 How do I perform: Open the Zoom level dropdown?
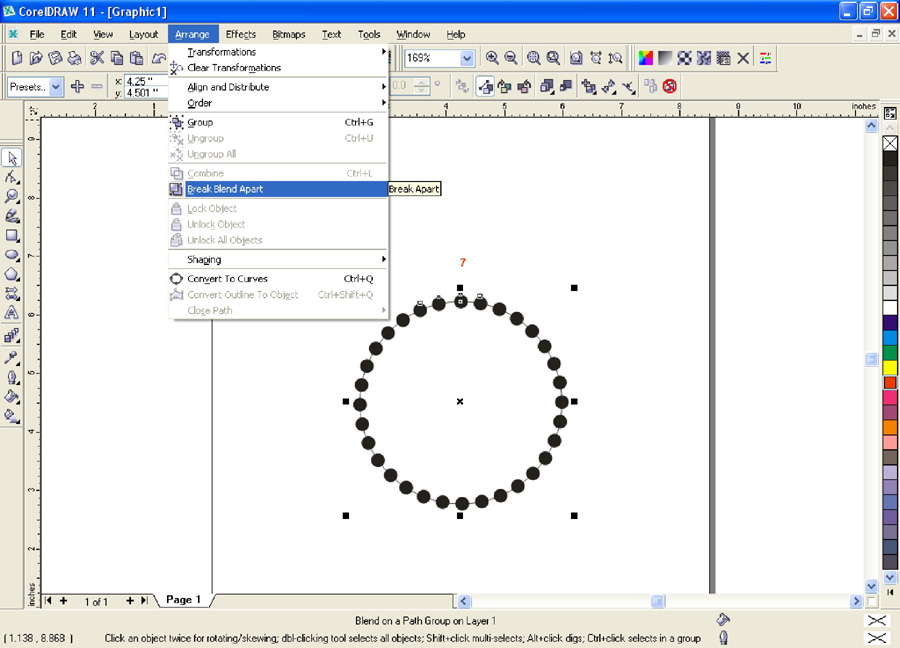pos(466,59)
